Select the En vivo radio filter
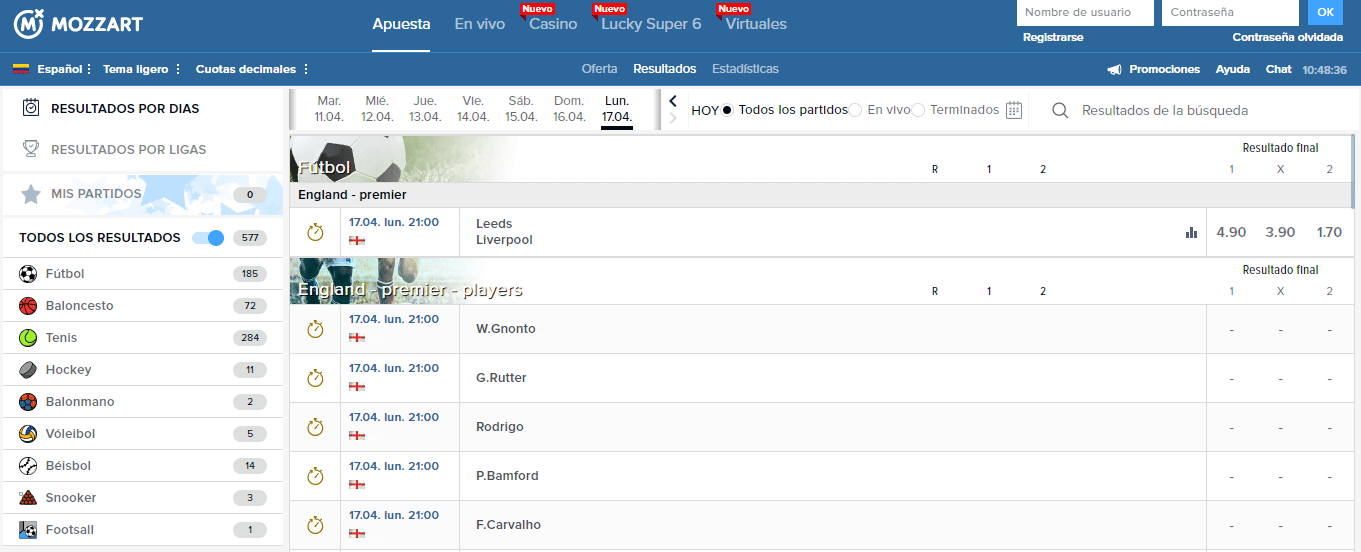 pyautogui.click(x=855, y=110)
